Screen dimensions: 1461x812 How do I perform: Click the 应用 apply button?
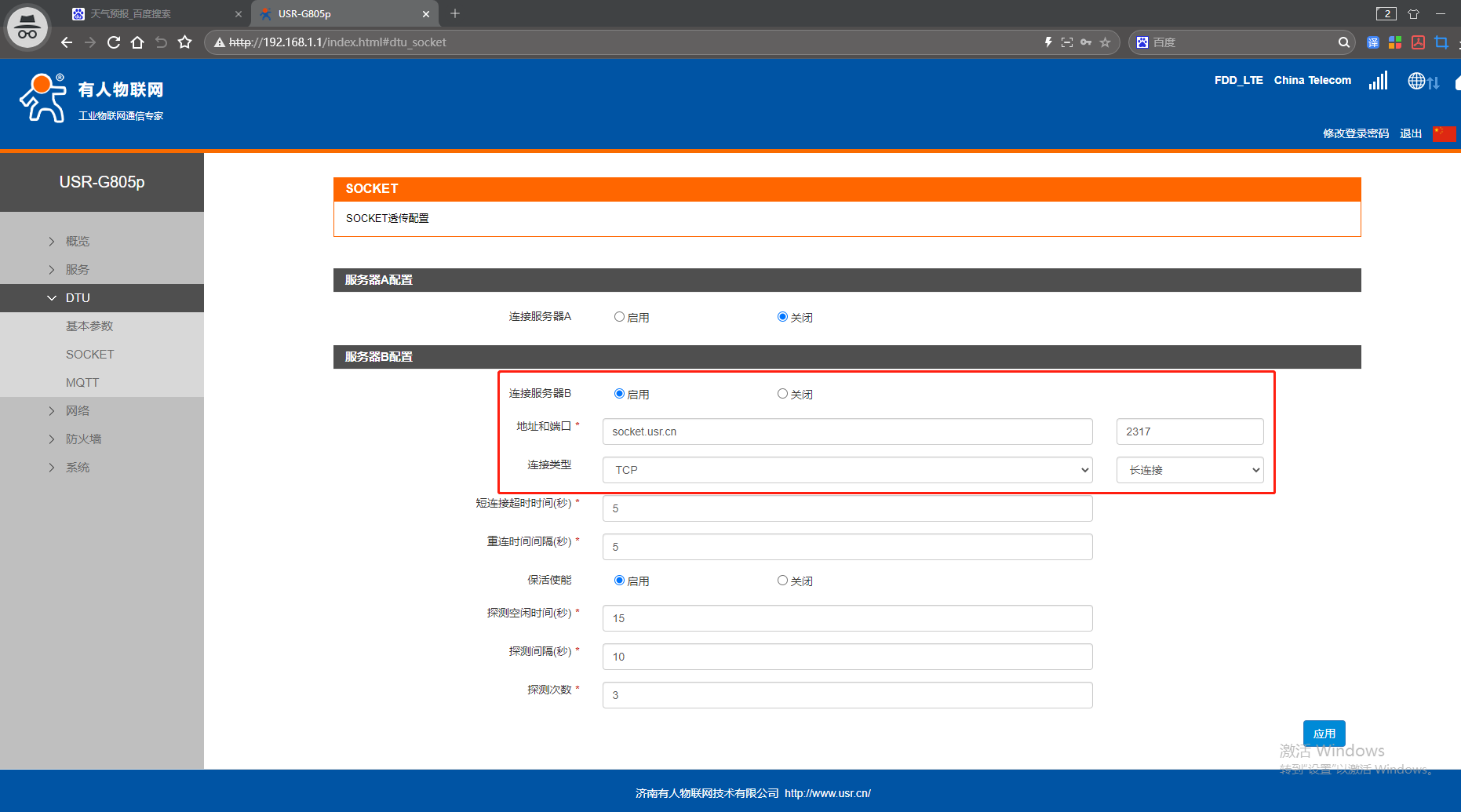point(1324,734)
